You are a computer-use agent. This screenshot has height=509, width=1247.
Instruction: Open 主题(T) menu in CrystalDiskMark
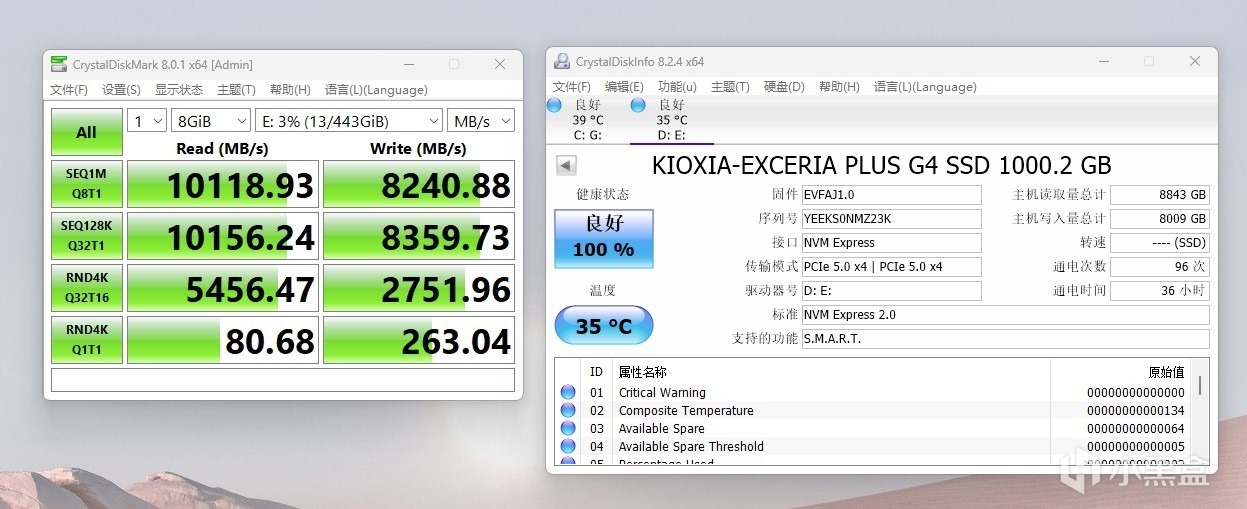[x=236, y=90]
